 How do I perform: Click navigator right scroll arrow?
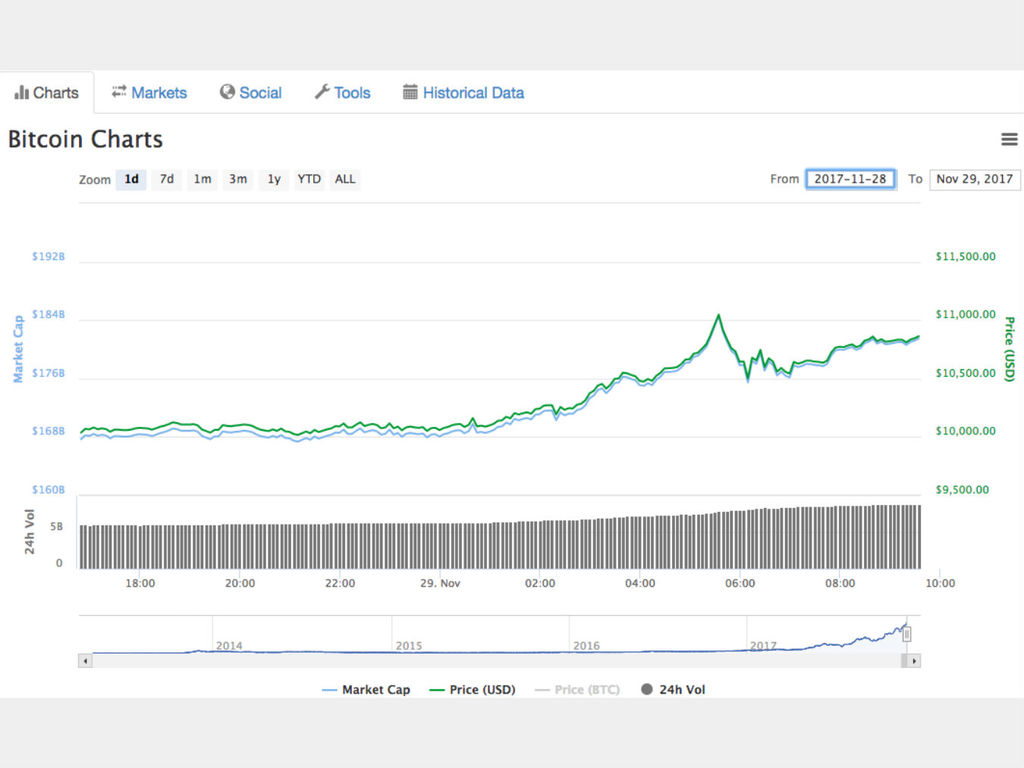click(914, 661)
